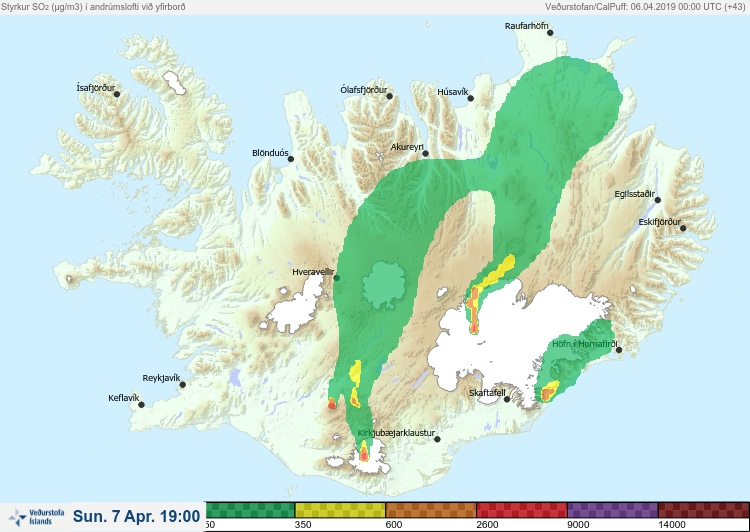Select the Höfn í Hornafirði marker
Viewport: 750px width, 532px height.
click(619, 350)
